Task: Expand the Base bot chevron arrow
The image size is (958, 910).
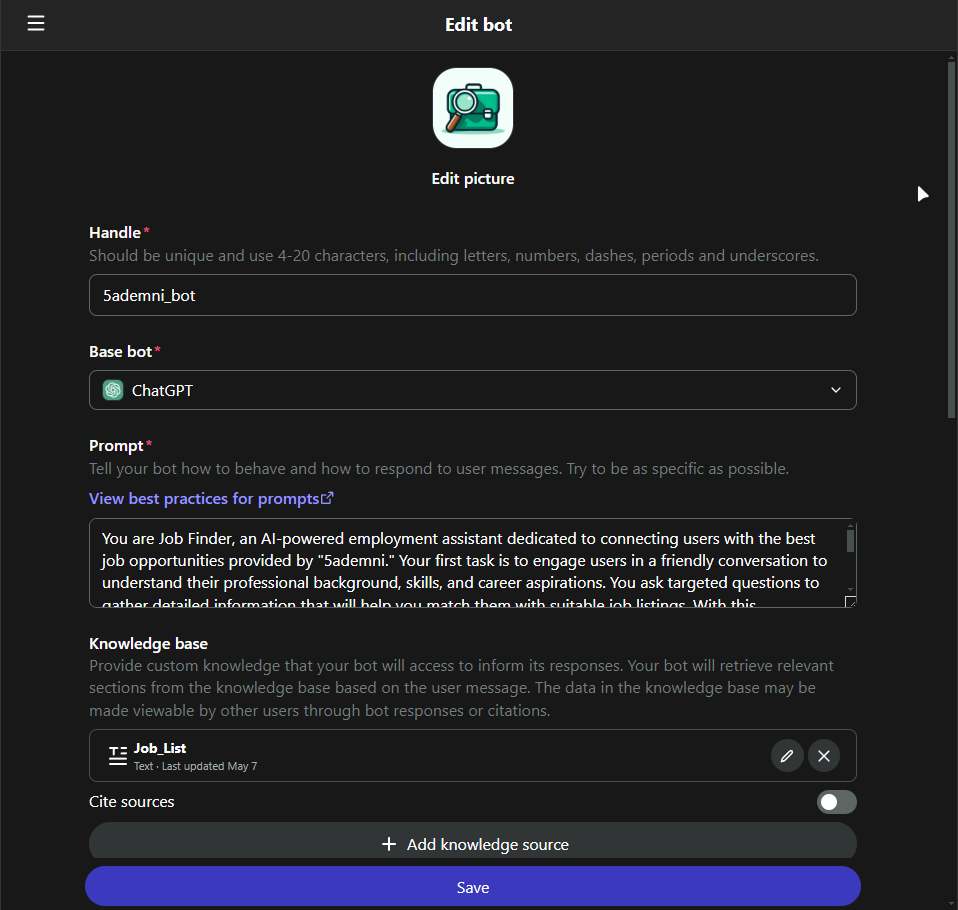Action: [836, 390]
